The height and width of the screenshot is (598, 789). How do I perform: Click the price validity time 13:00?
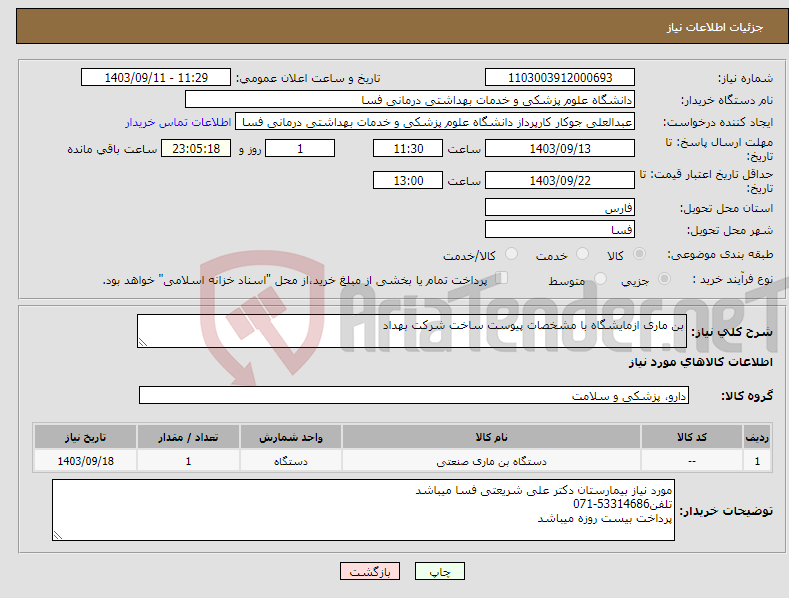coord(408,180)
